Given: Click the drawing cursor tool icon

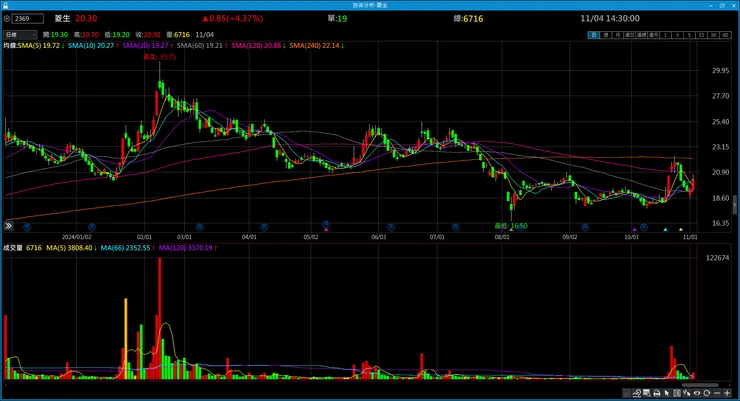Looking at the screenshot, I should [687, 393].
